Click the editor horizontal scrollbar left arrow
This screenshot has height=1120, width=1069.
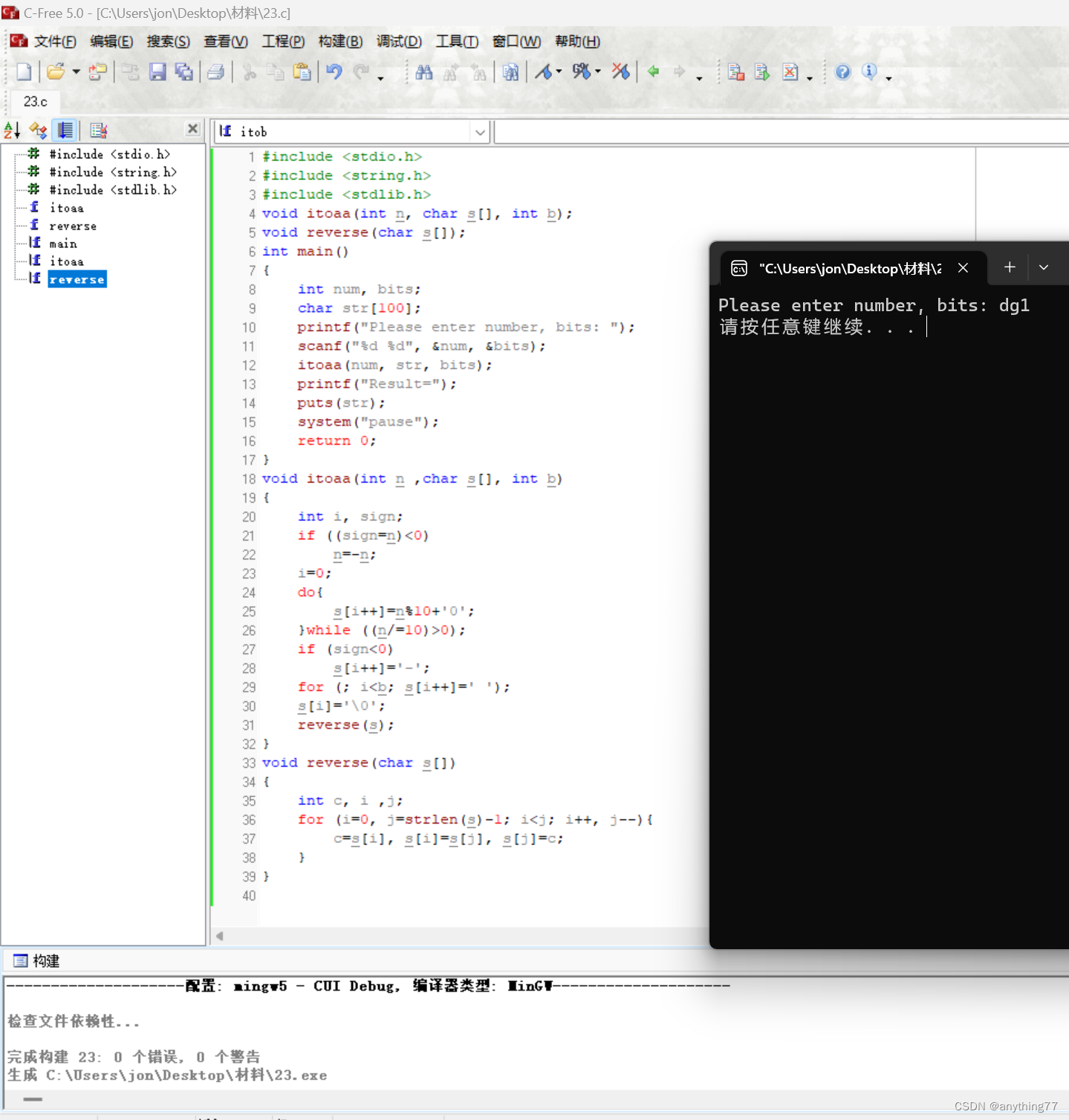pos(219,936)
